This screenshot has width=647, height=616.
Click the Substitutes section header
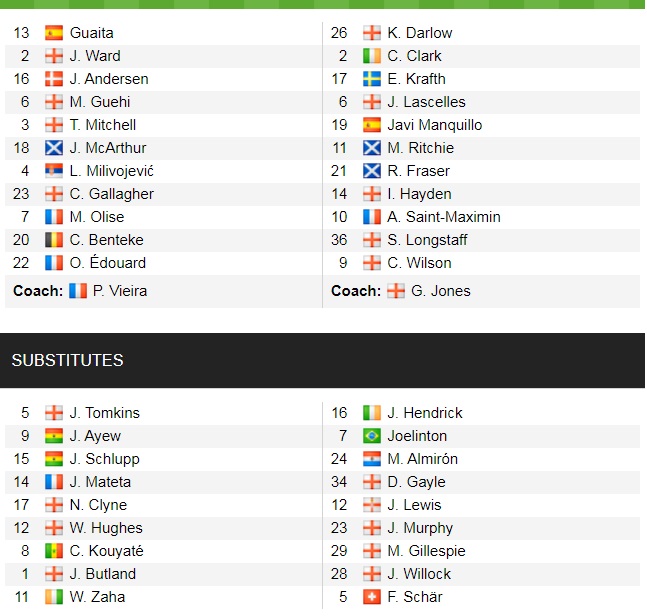pos(68,360)
